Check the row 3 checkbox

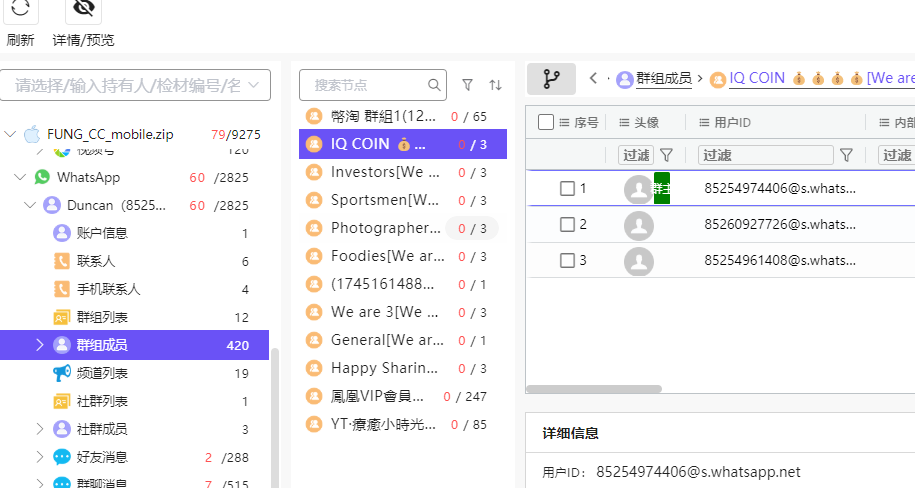tap(567, 260)
